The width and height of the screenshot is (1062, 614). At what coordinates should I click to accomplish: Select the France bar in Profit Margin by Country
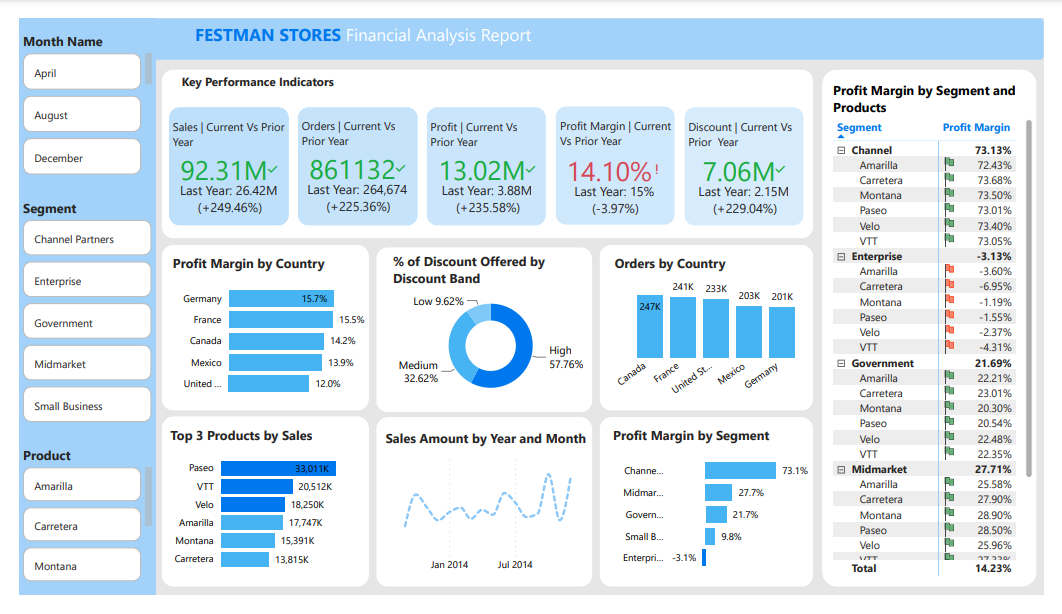point(281,320)
